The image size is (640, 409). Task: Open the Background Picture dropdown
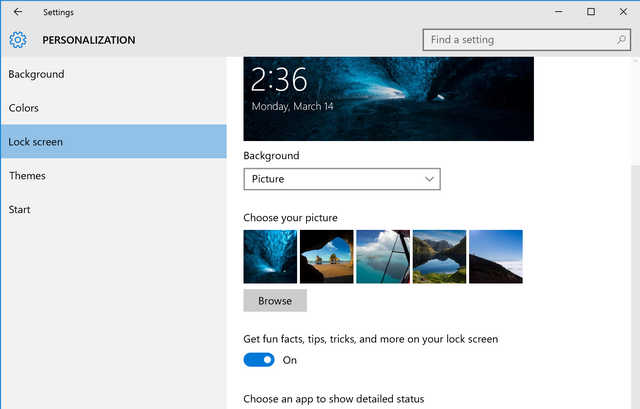pos(342,179)
